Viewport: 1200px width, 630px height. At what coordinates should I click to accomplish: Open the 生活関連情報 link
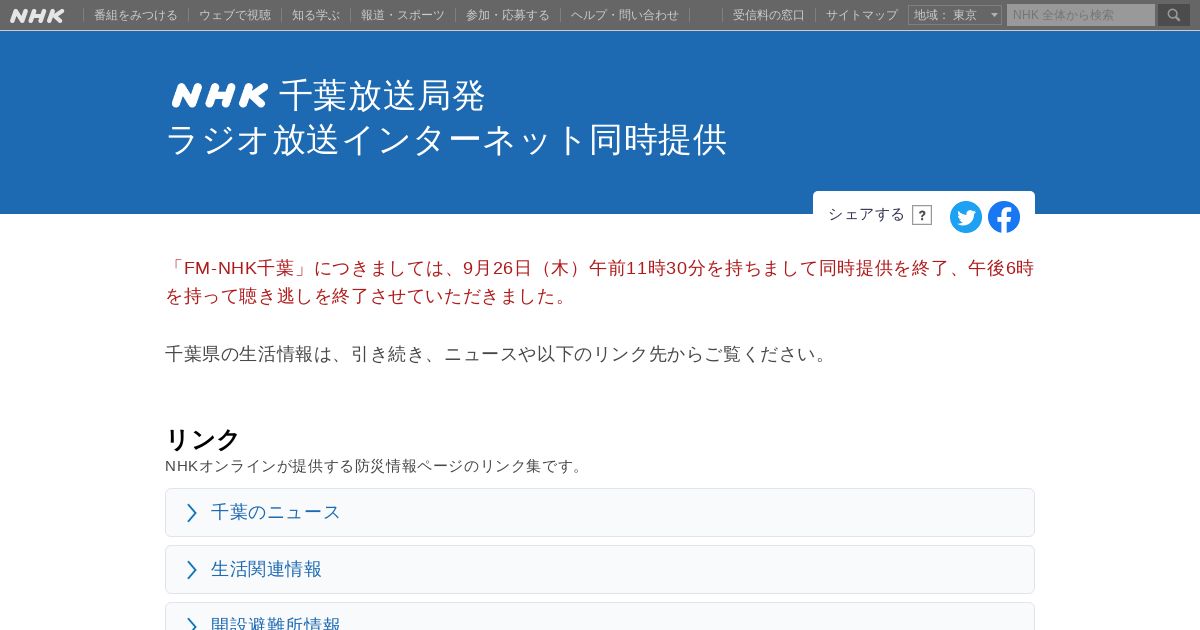600,569
